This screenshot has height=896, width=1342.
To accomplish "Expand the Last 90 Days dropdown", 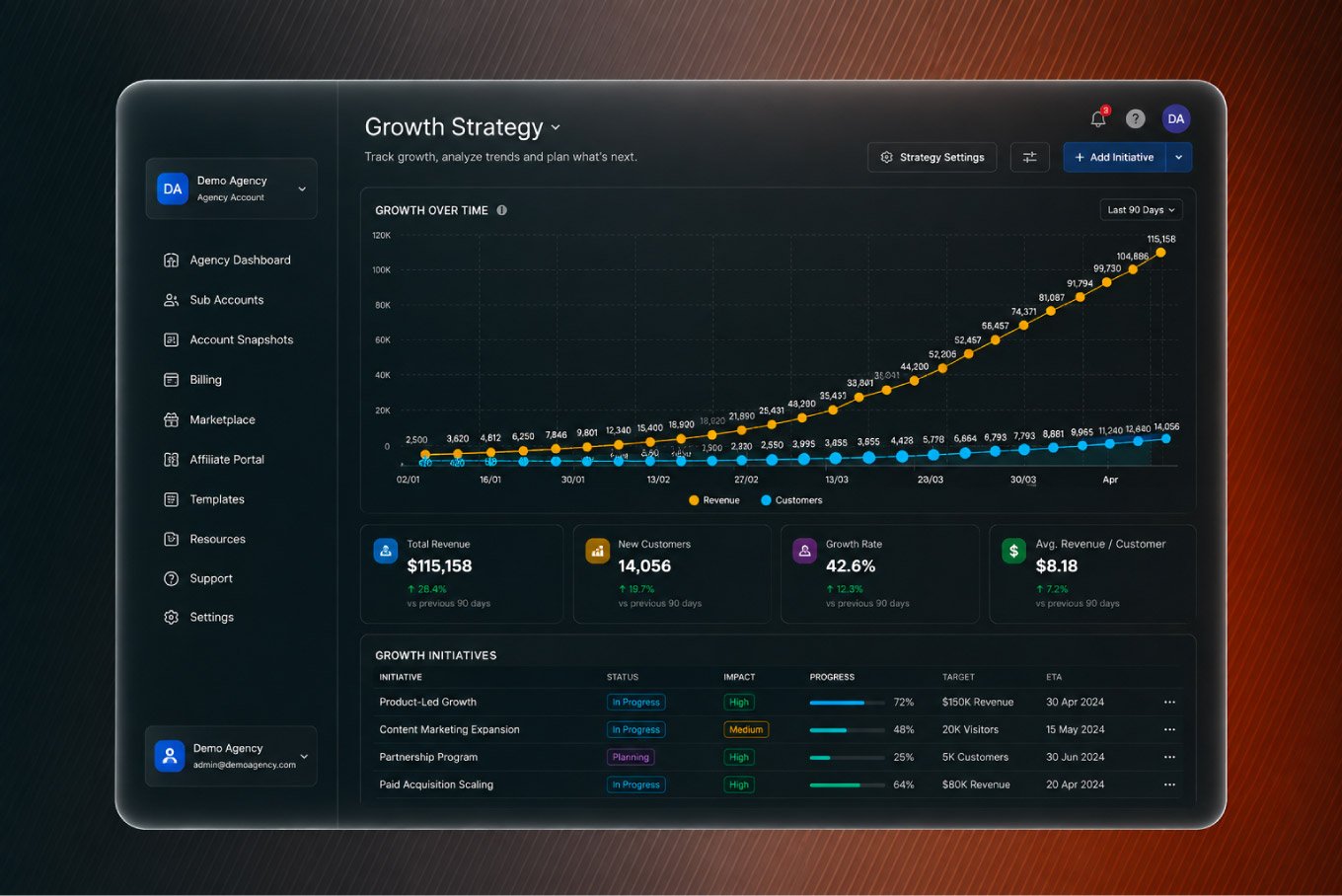I will [x=1141, y=210].
